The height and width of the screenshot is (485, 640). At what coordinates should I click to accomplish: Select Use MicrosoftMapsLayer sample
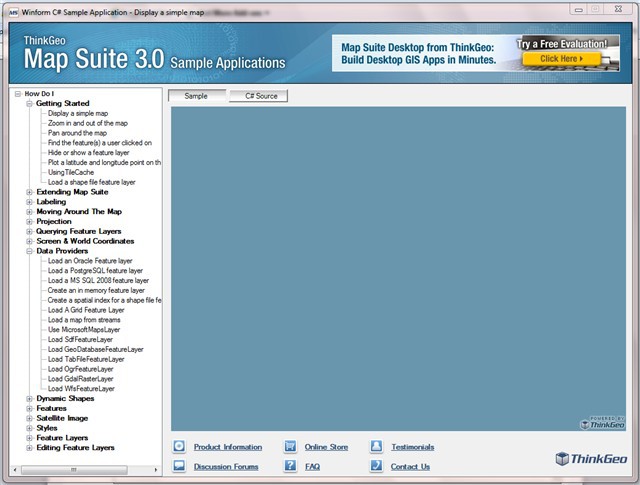click(84, 329)
